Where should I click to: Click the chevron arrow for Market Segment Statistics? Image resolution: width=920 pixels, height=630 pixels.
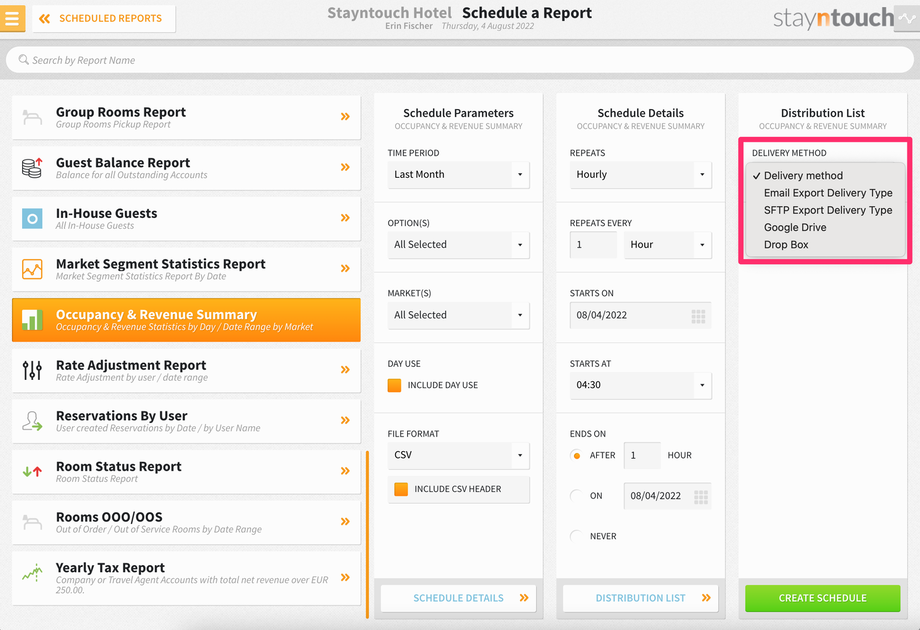[345, 268]
